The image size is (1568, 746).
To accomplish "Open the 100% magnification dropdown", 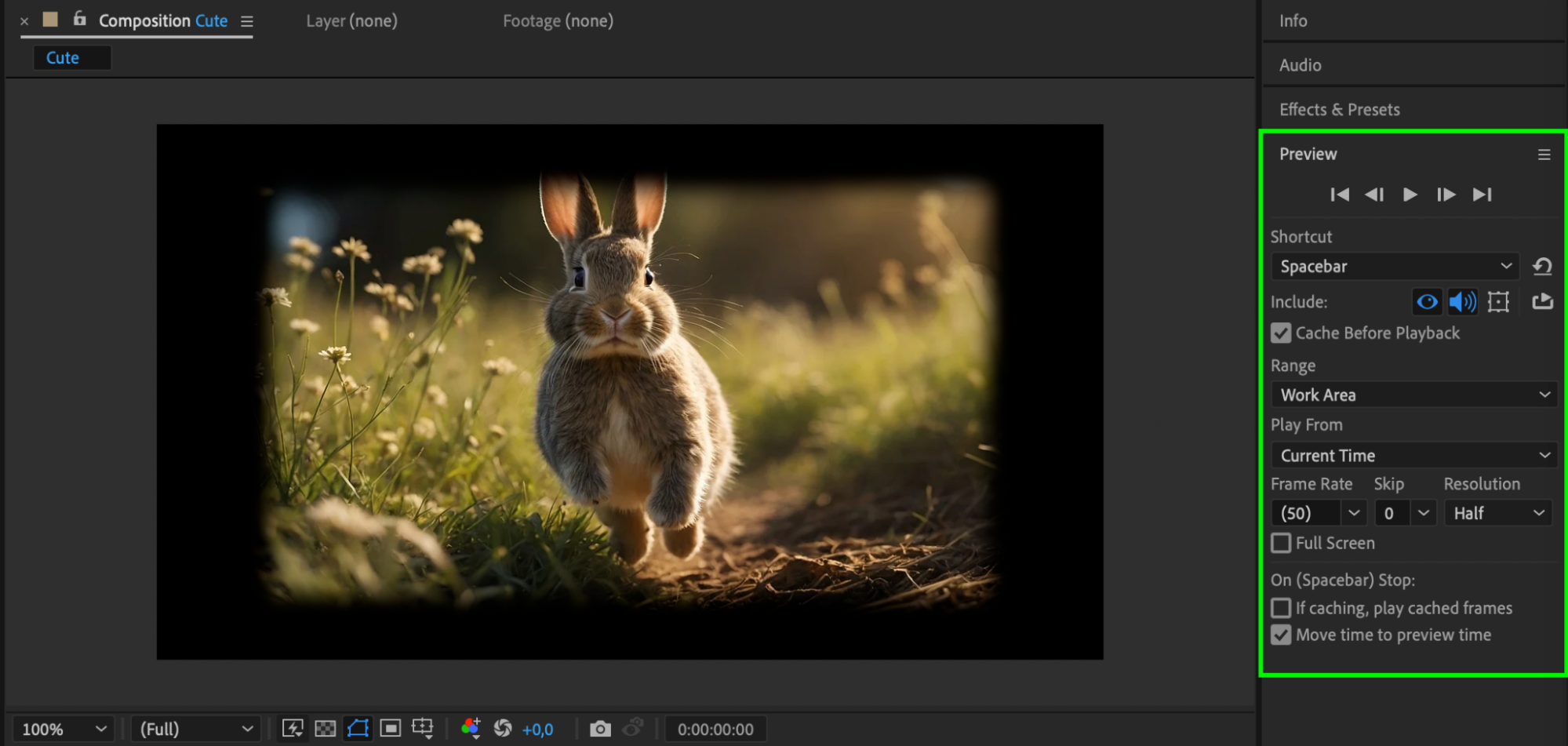I will click(x=64, y=729).
